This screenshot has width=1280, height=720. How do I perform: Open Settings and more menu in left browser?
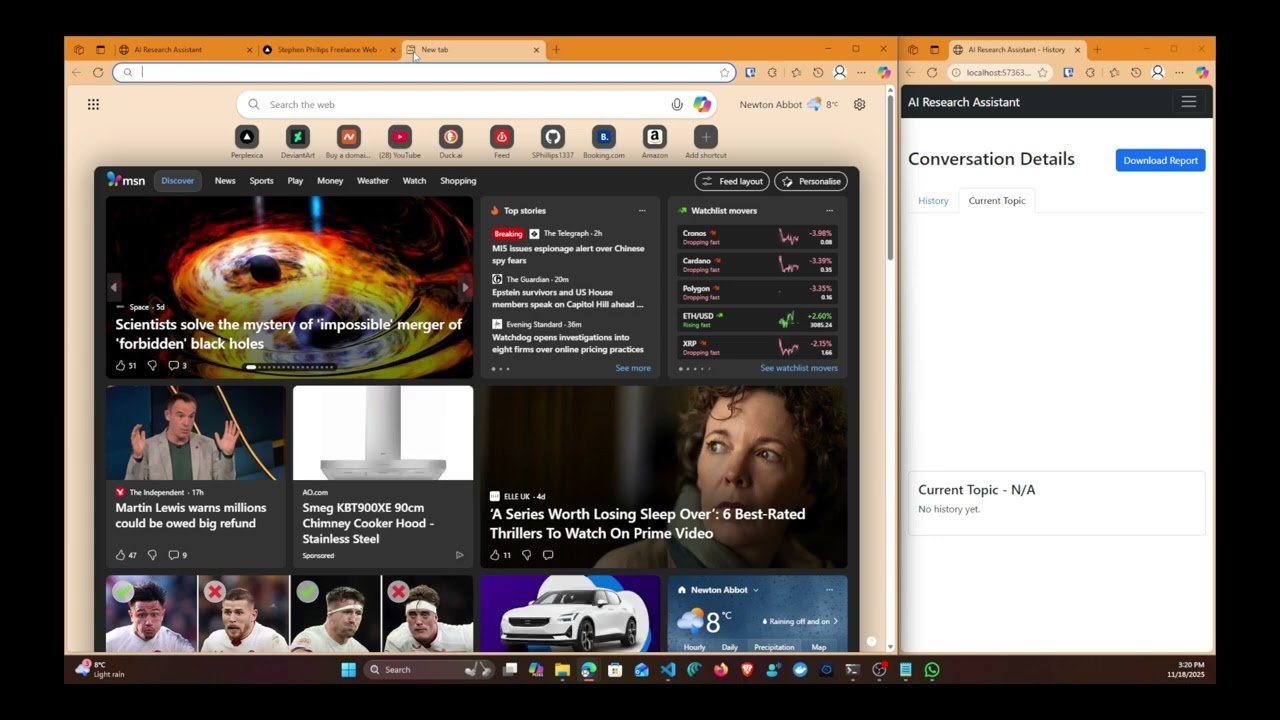coord(861,72)
